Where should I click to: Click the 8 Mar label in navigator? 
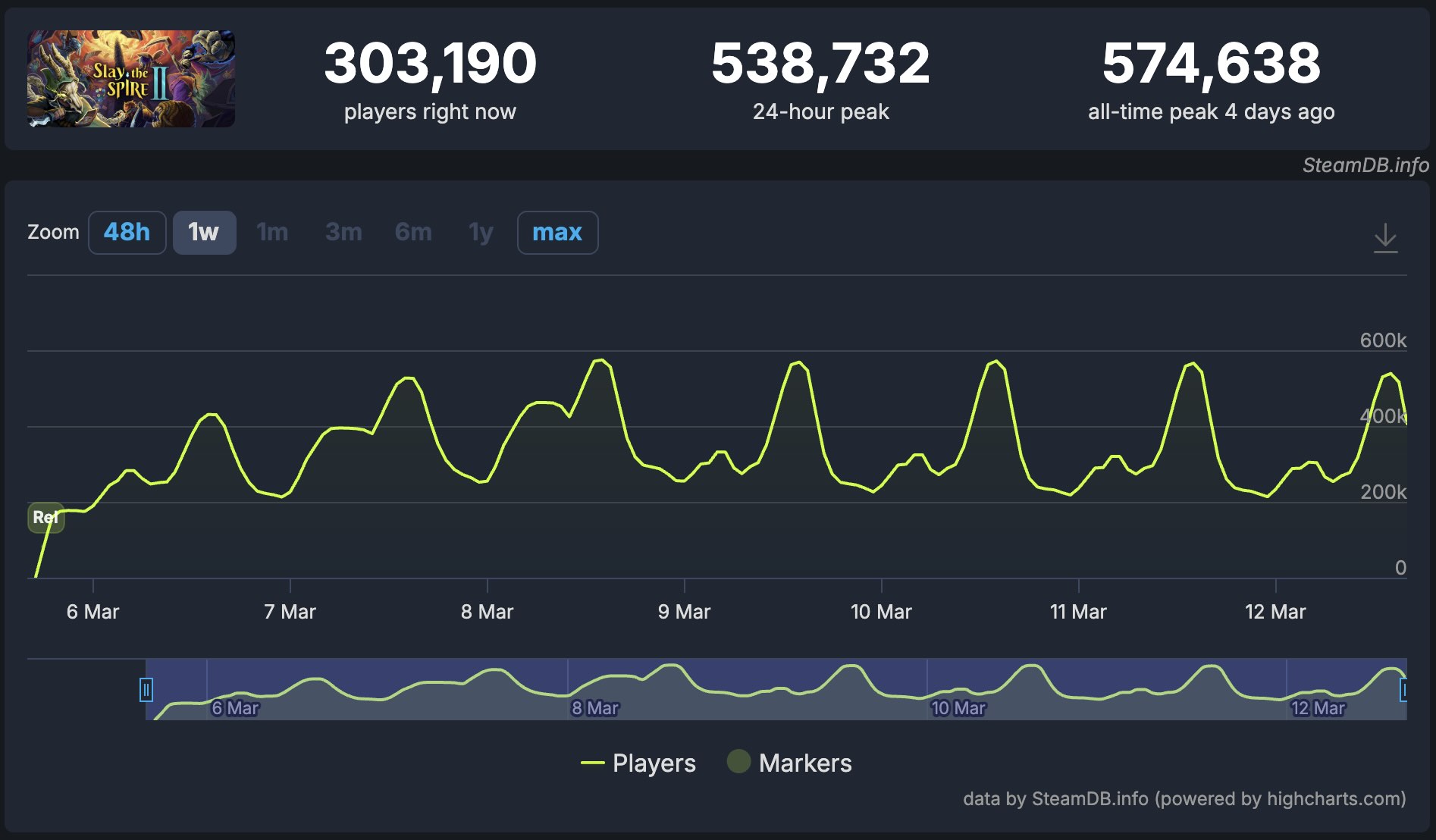[594, 708]
